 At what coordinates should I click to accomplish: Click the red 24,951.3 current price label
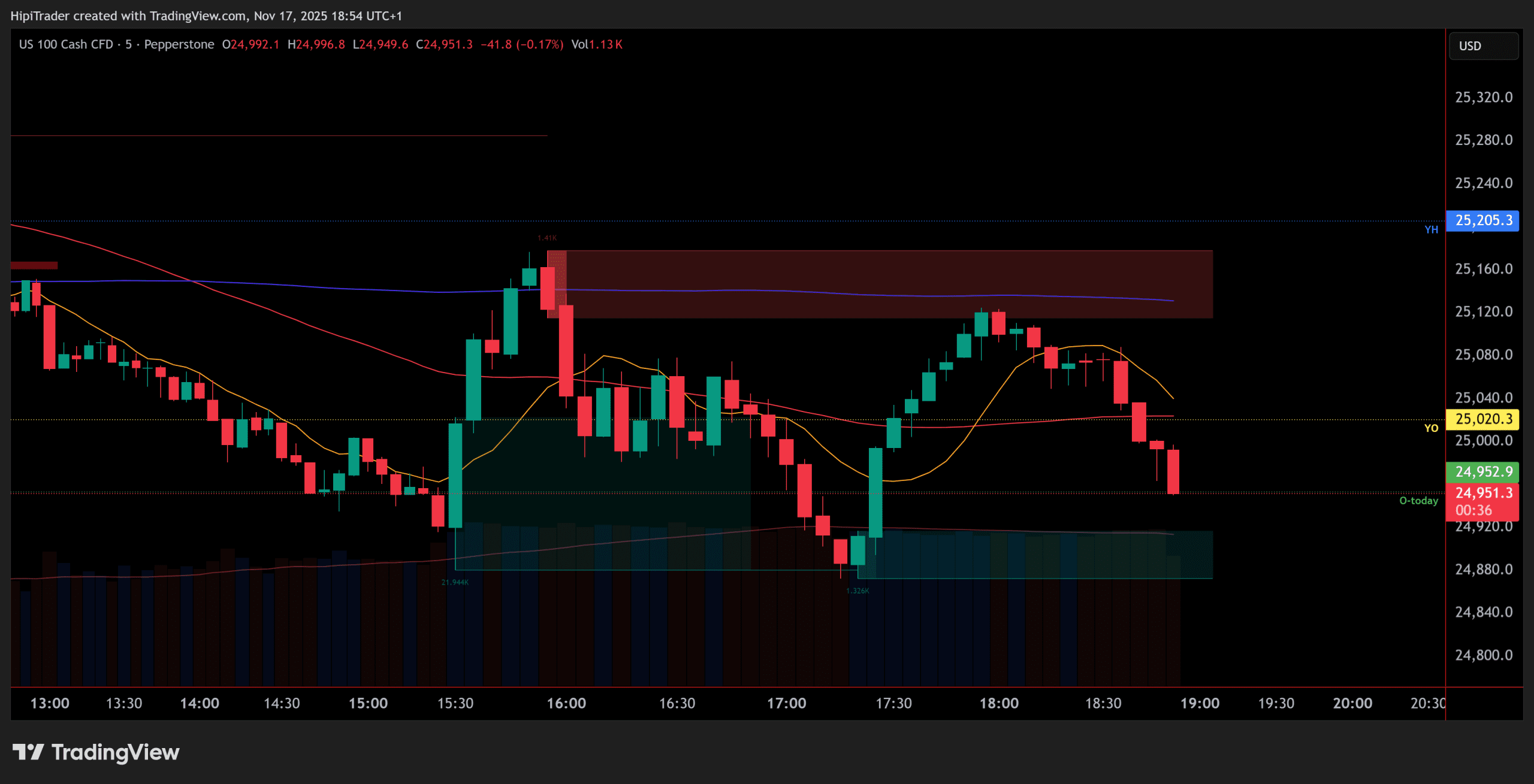(1482, 493)
